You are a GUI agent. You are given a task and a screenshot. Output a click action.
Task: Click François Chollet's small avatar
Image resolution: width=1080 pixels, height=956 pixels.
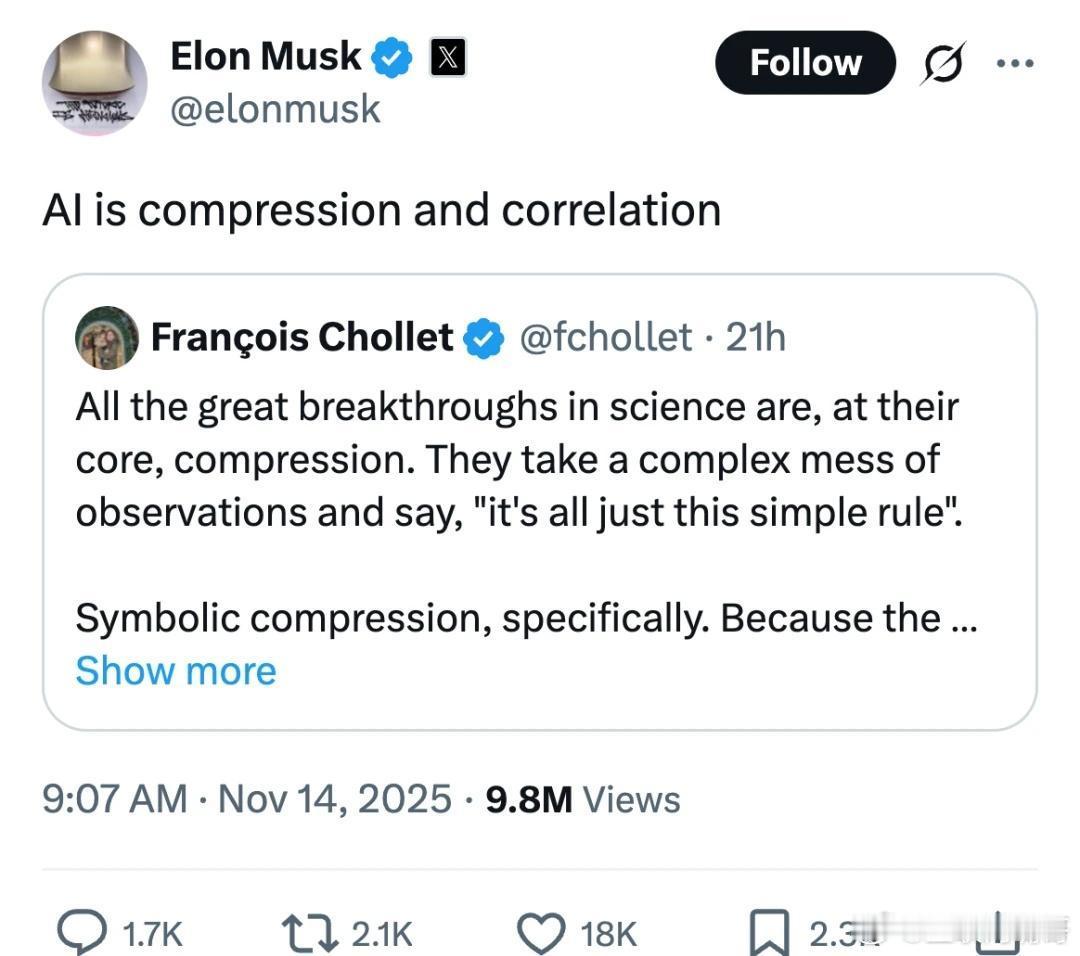pos(107,338)
